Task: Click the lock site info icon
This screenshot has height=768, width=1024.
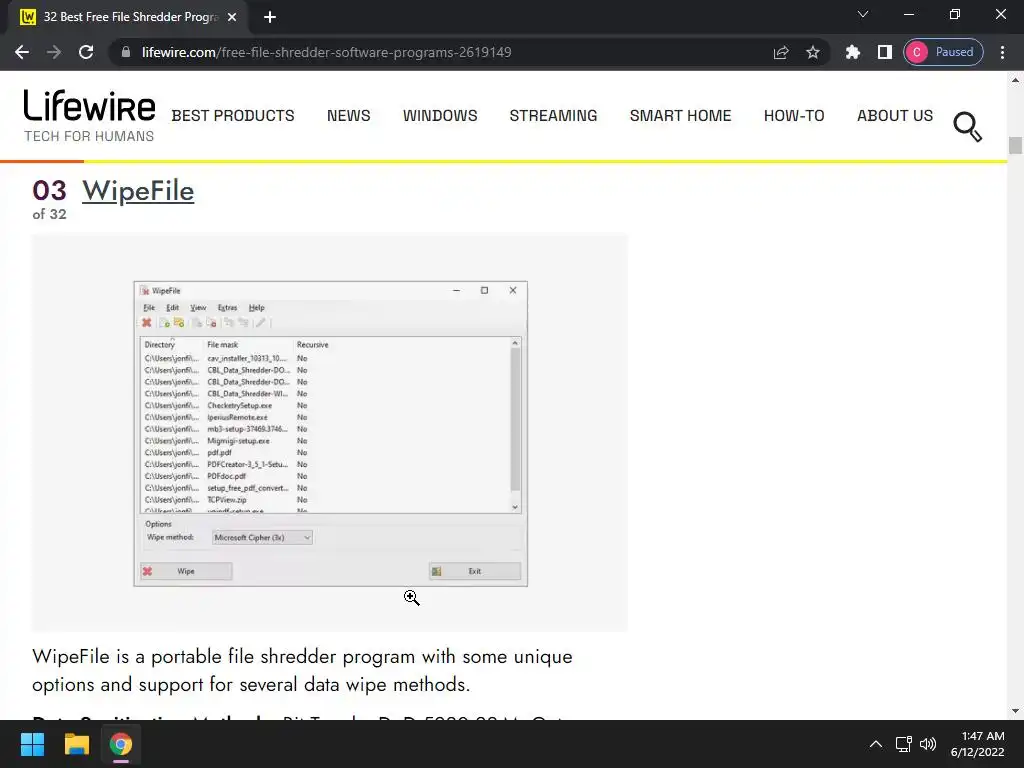Action: [x=126, y=52]
